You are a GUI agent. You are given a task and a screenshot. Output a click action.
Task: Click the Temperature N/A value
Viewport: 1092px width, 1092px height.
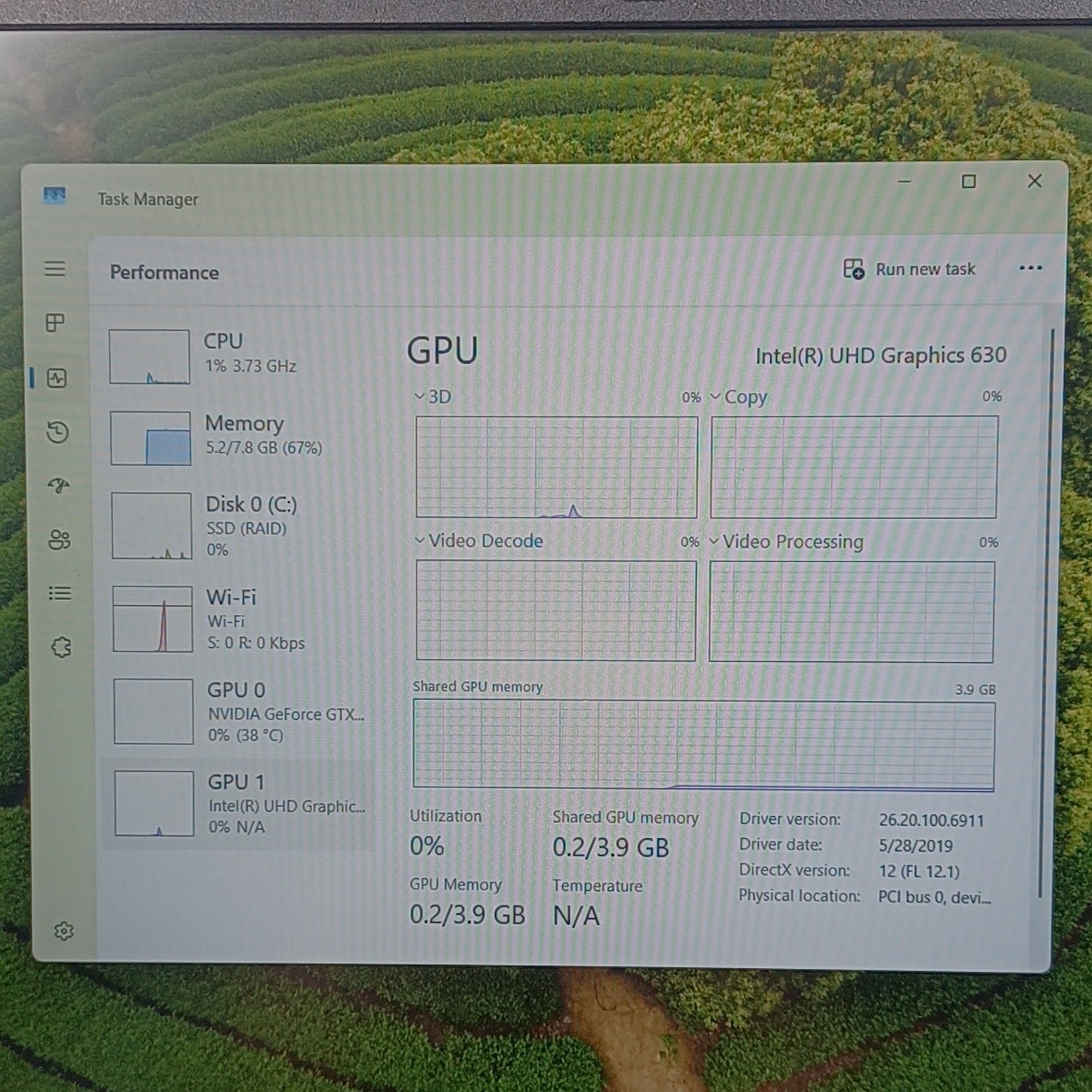coord(576,917)
